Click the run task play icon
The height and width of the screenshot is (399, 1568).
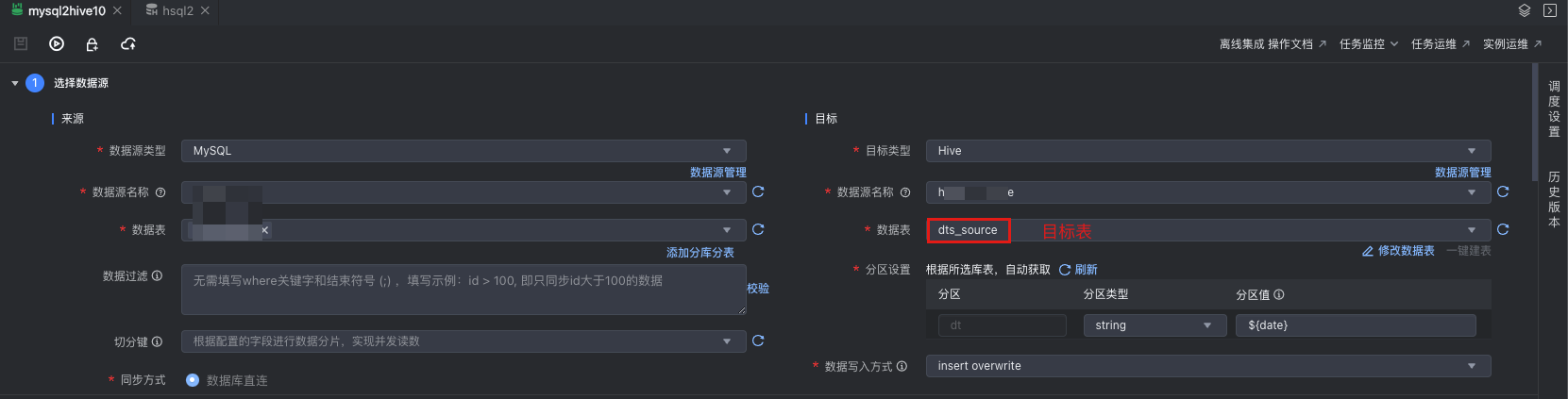tap(57, 43)
